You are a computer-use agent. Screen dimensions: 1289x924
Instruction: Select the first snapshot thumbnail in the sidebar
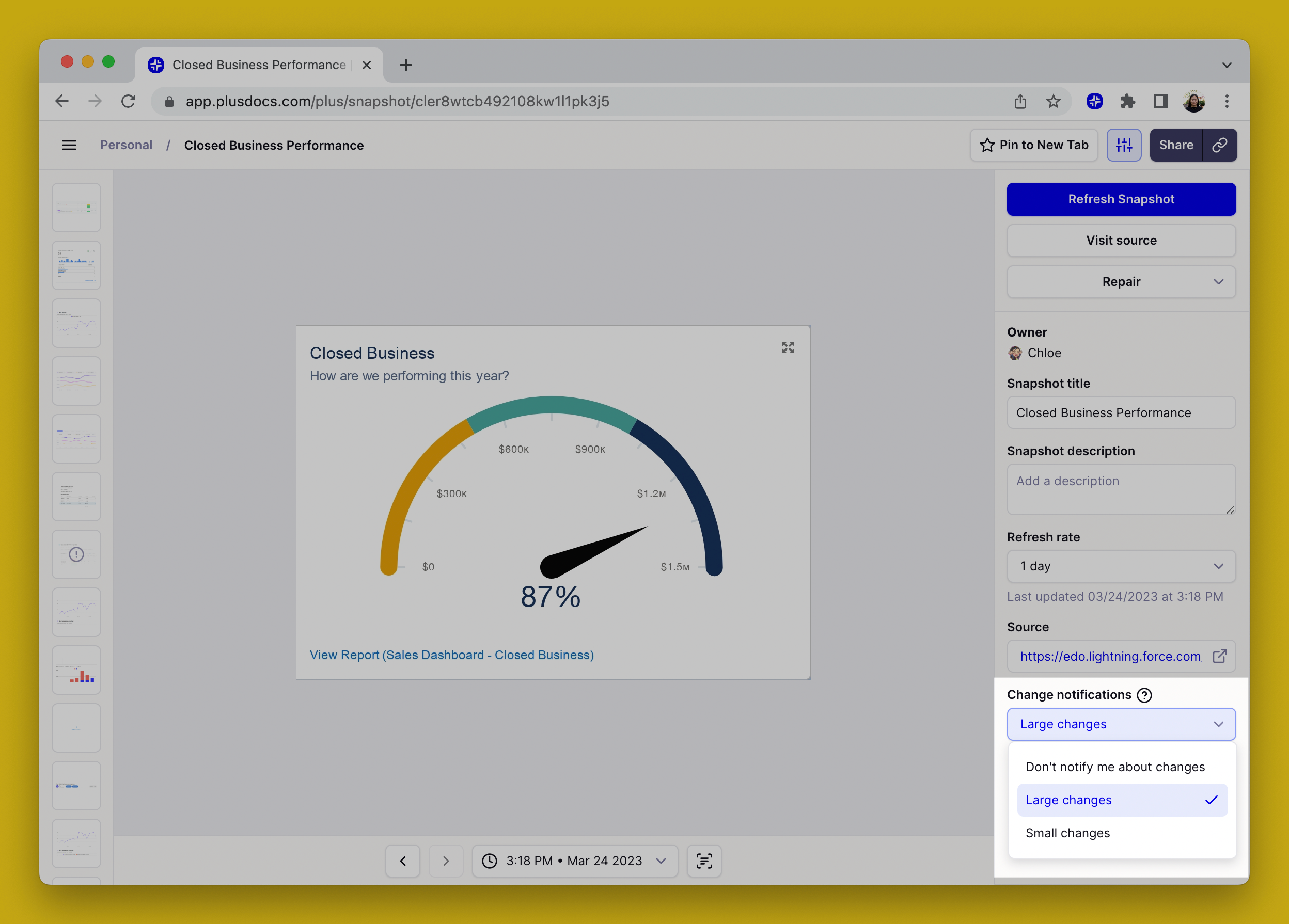tap(76, 207)
